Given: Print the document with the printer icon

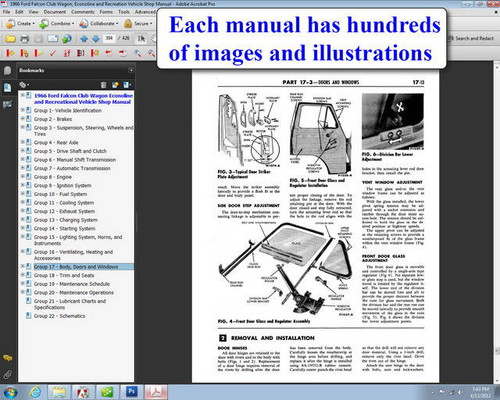Looking at the screenshot, I should pyautogui.click(x=25, y=39).
